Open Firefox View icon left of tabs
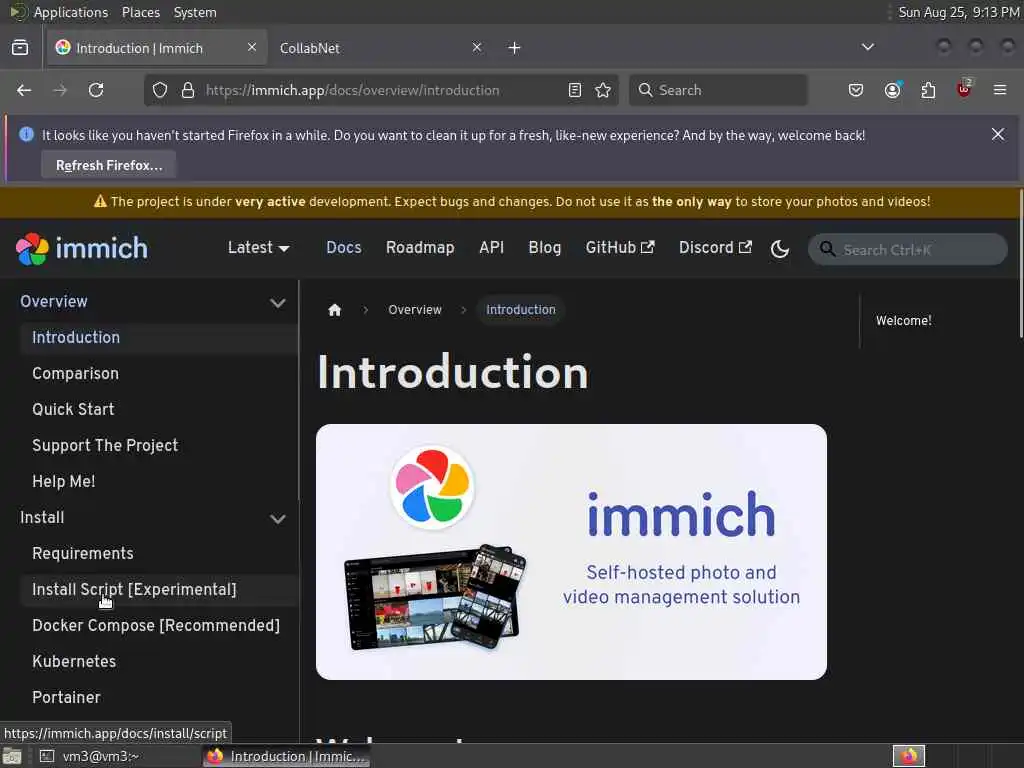 click(x=20, y=48)
